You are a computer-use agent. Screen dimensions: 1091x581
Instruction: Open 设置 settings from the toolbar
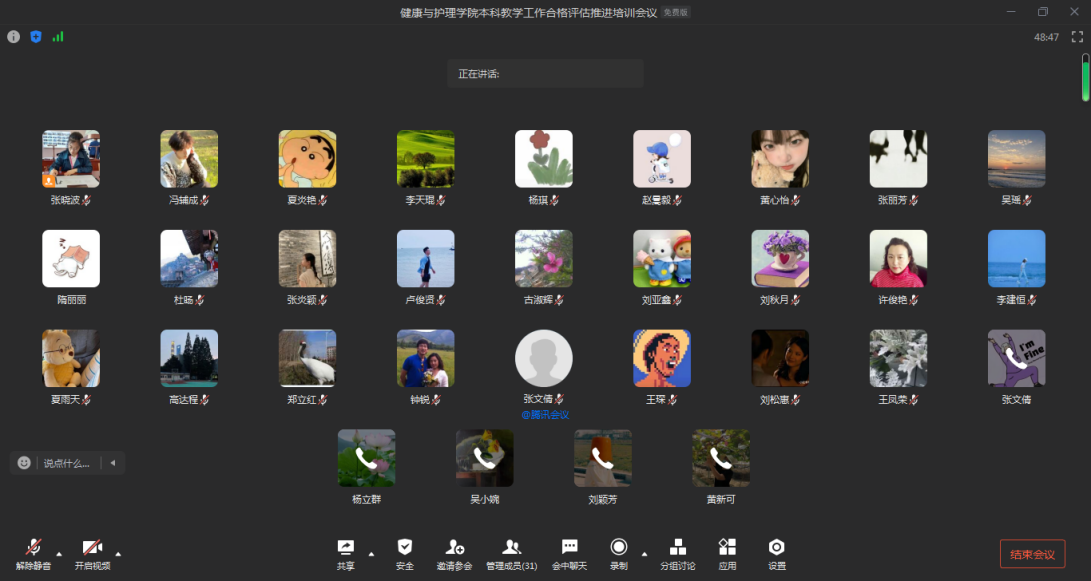(776, 553)
